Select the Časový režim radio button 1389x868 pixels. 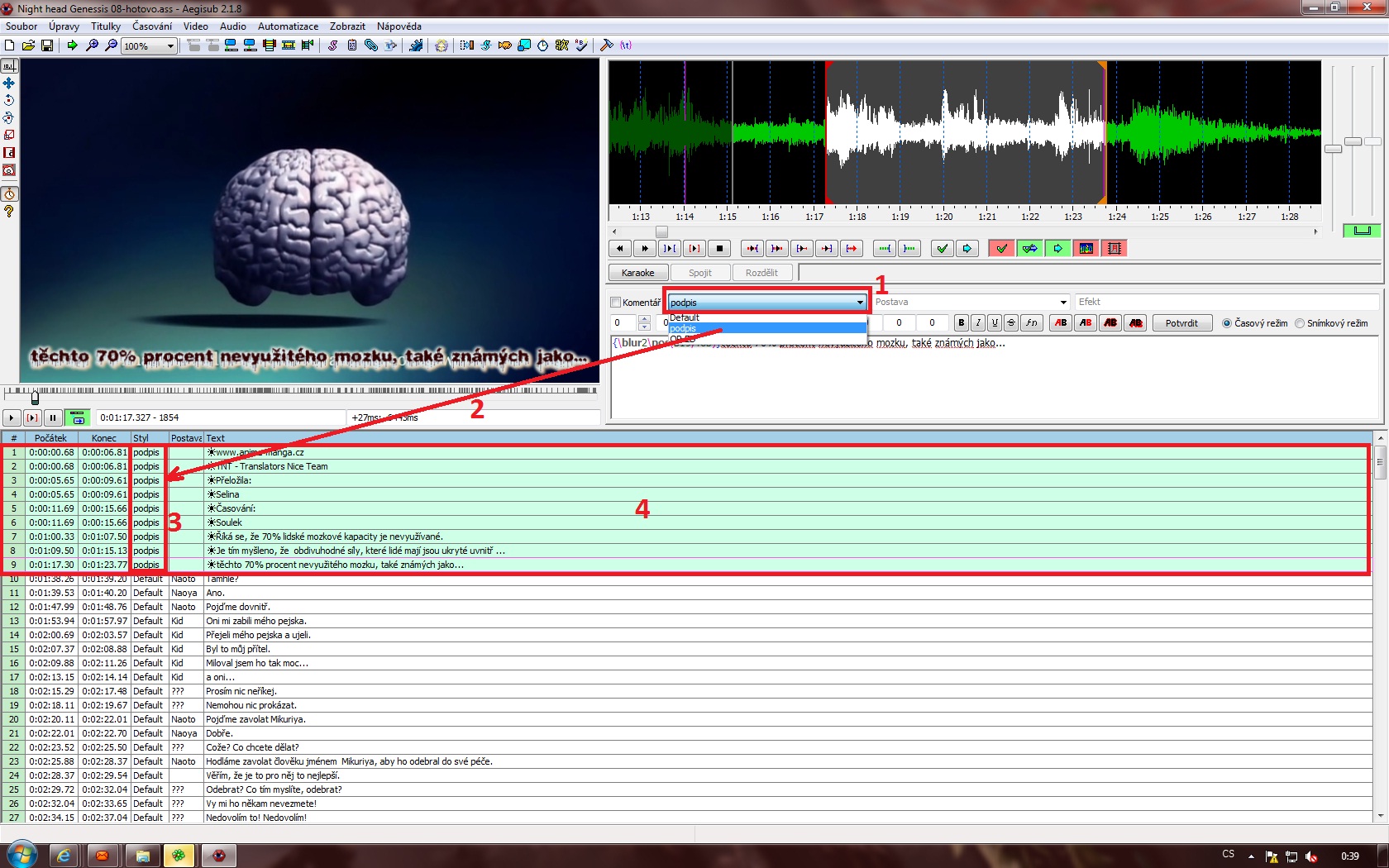[x=1227, y=323]
